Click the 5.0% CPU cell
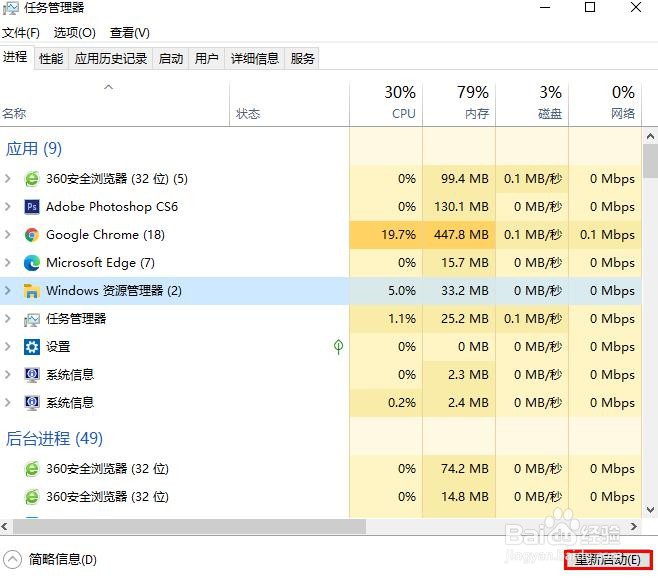This screenshot has width=658, height=578. (386, 291)
